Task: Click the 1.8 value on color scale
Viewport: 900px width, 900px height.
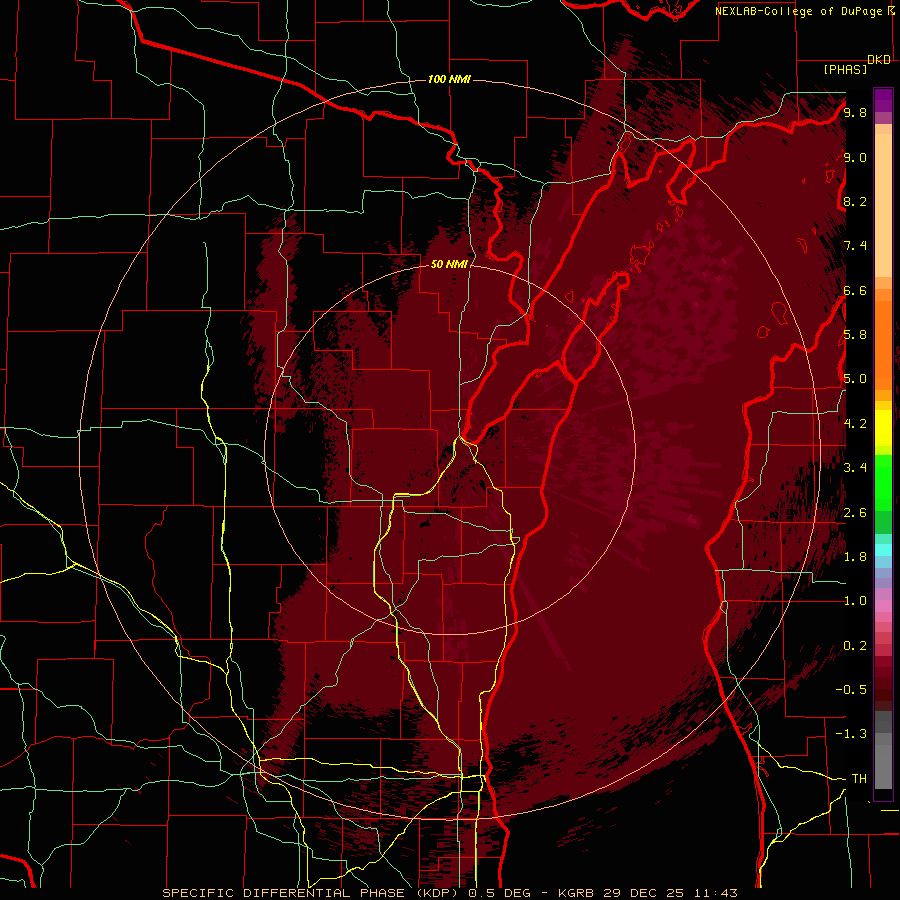Action: tap(855, 557)
